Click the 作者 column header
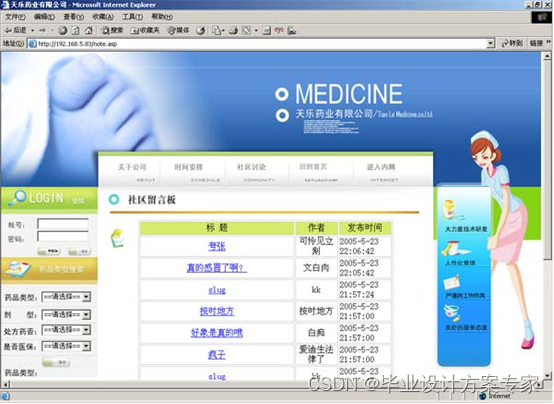The width and height of the screenshot is (554, 404). (x=316, y=228)
